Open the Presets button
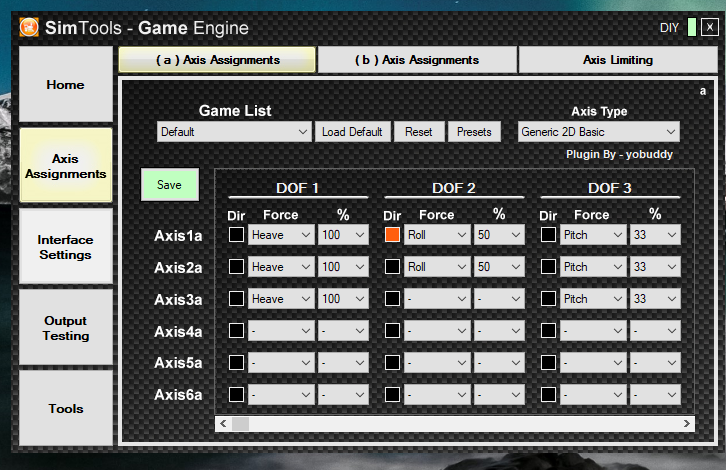 pos(474,132)
